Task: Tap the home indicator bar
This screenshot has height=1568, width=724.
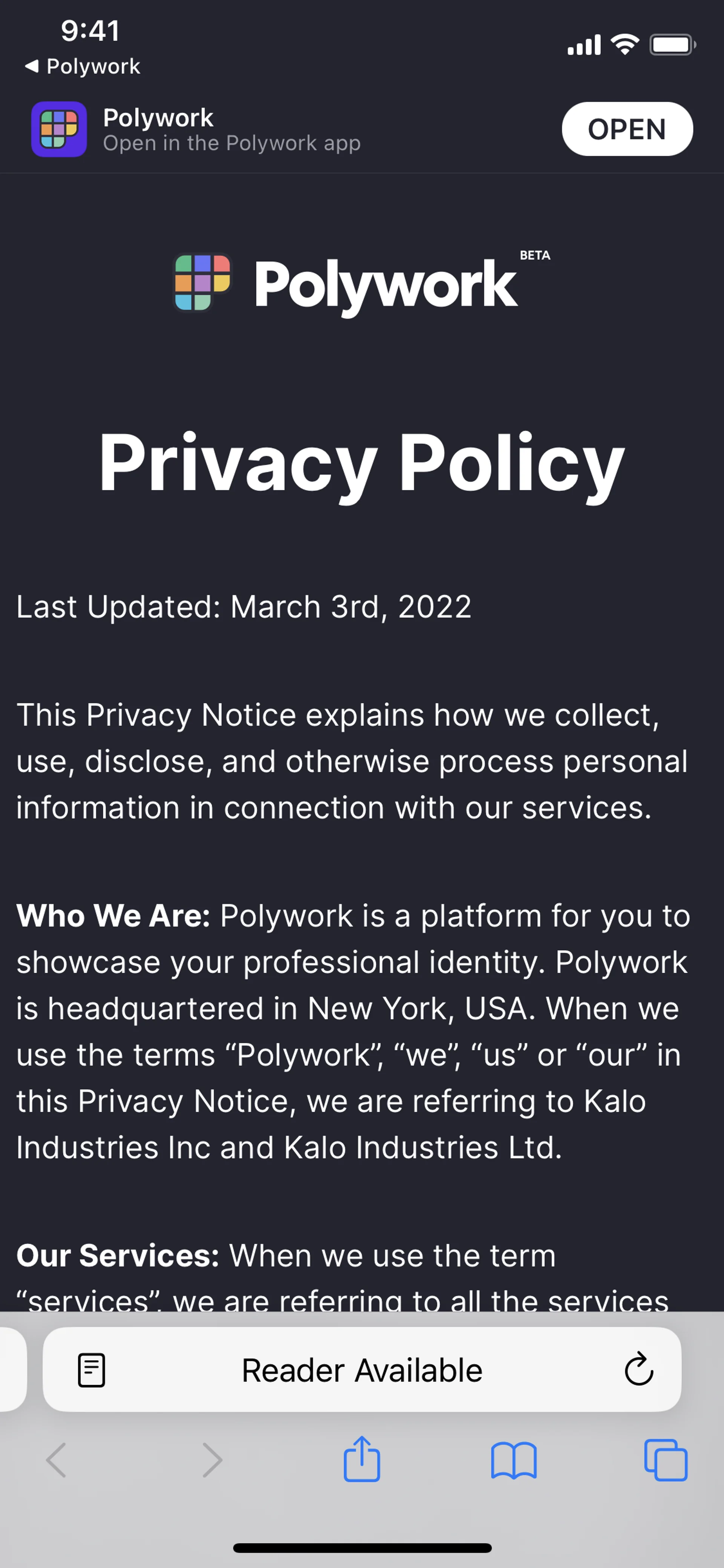Action: [362, 1548]
